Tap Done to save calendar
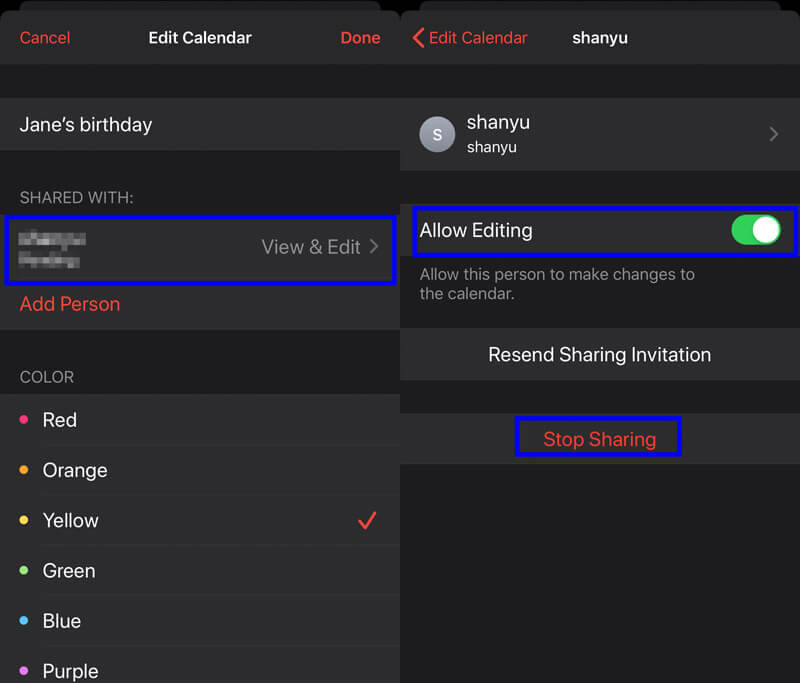The image size is (800, 683). click(x=360, y=38)
